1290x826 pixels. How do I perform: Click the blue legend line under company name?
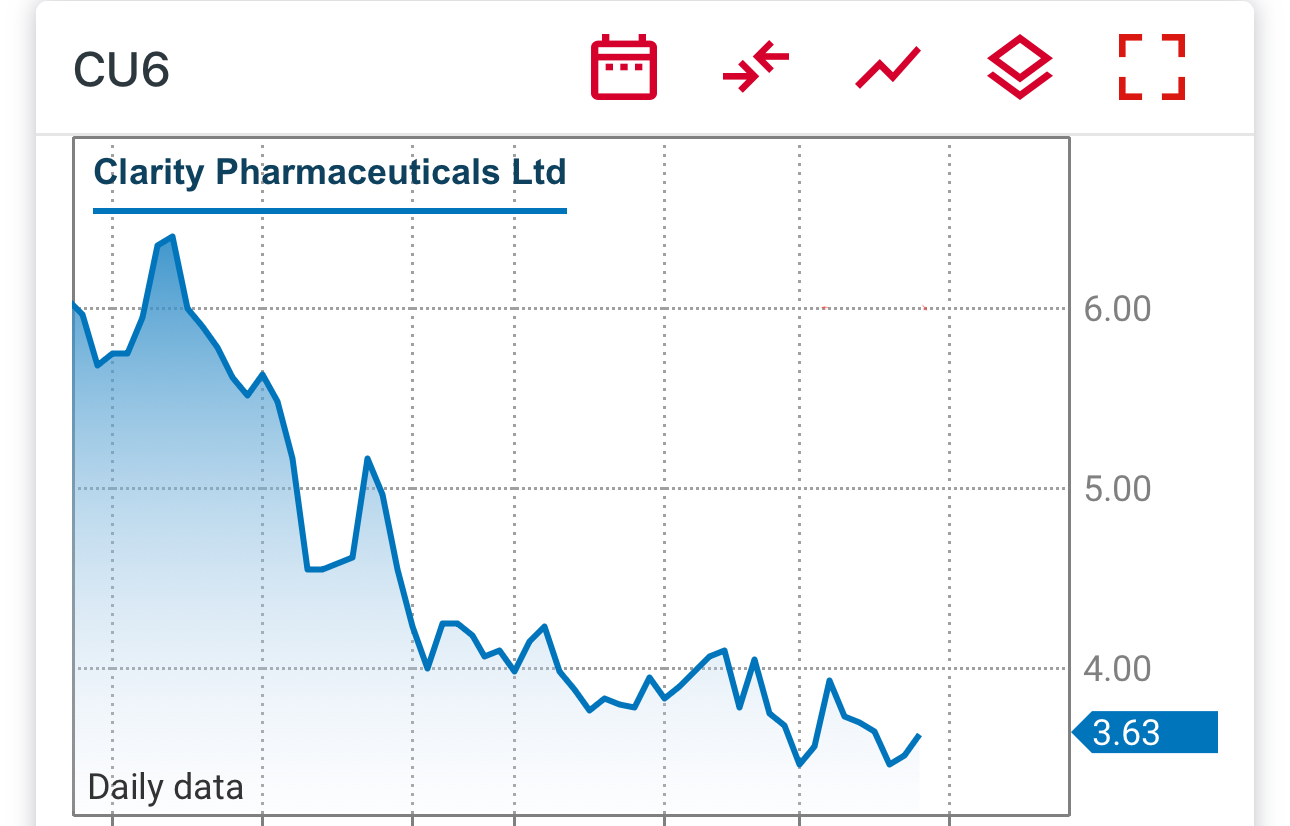click(x=330, y=211)
